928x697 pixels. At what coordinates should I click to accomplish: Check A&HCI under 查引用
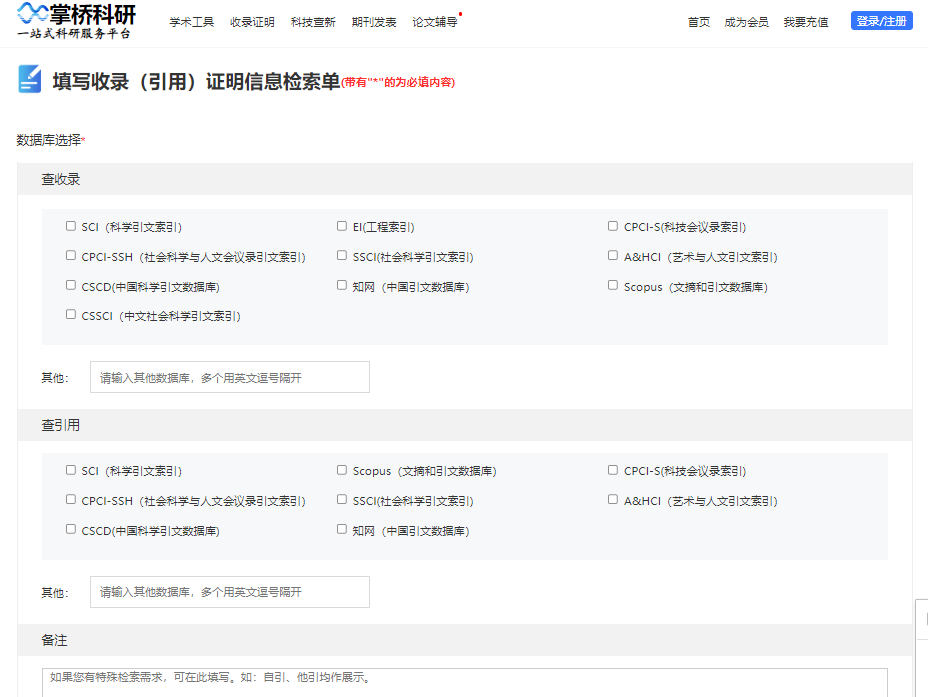(613, 499)
